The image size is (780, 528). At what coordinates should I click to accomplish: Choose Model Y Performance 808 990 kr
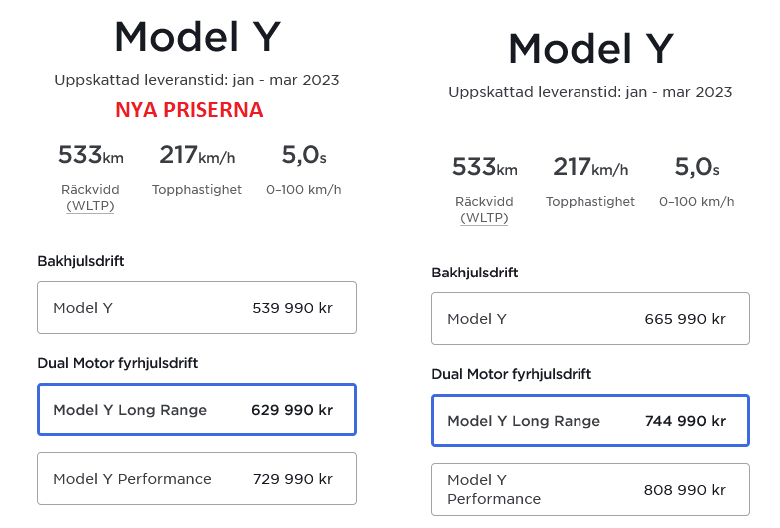[590, 490]
